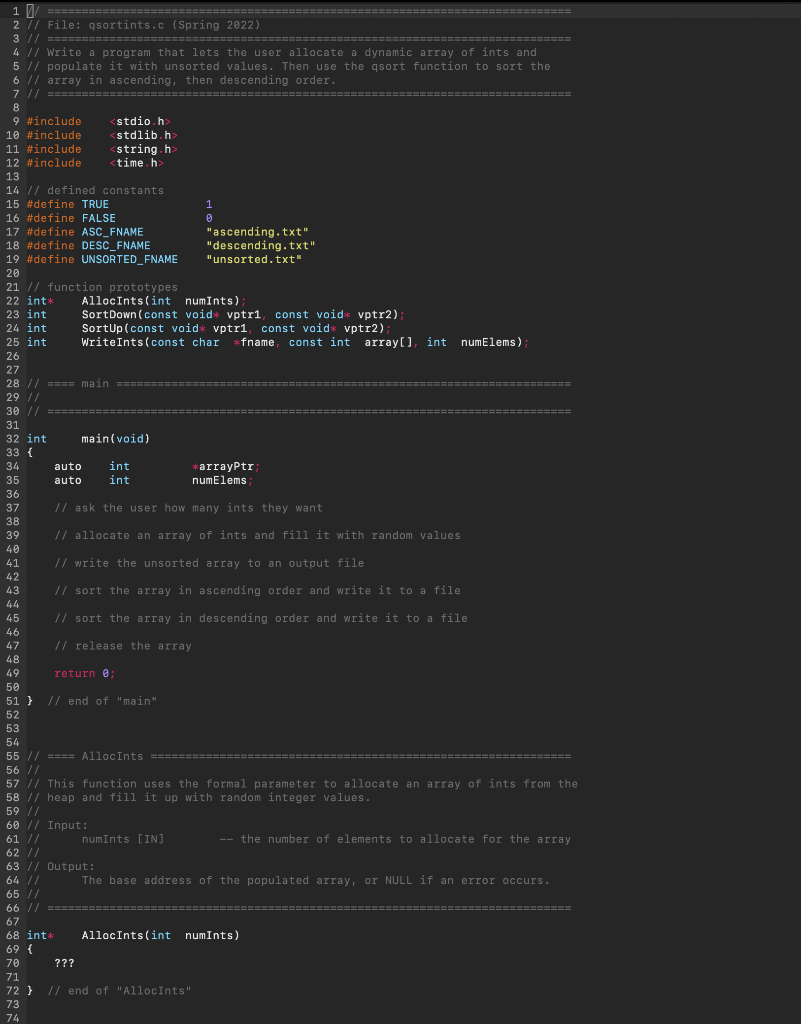Click the ASC_FNAME define on line 17
This screenshot has height=1024, width=801.
[111, 231]
